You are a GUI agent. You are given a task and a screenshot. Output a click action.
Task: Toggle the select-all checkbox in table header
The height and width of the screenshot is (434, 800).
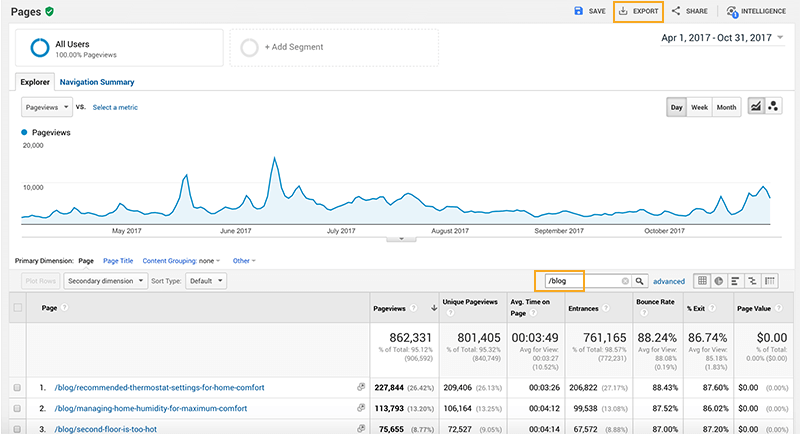(18, 308)
